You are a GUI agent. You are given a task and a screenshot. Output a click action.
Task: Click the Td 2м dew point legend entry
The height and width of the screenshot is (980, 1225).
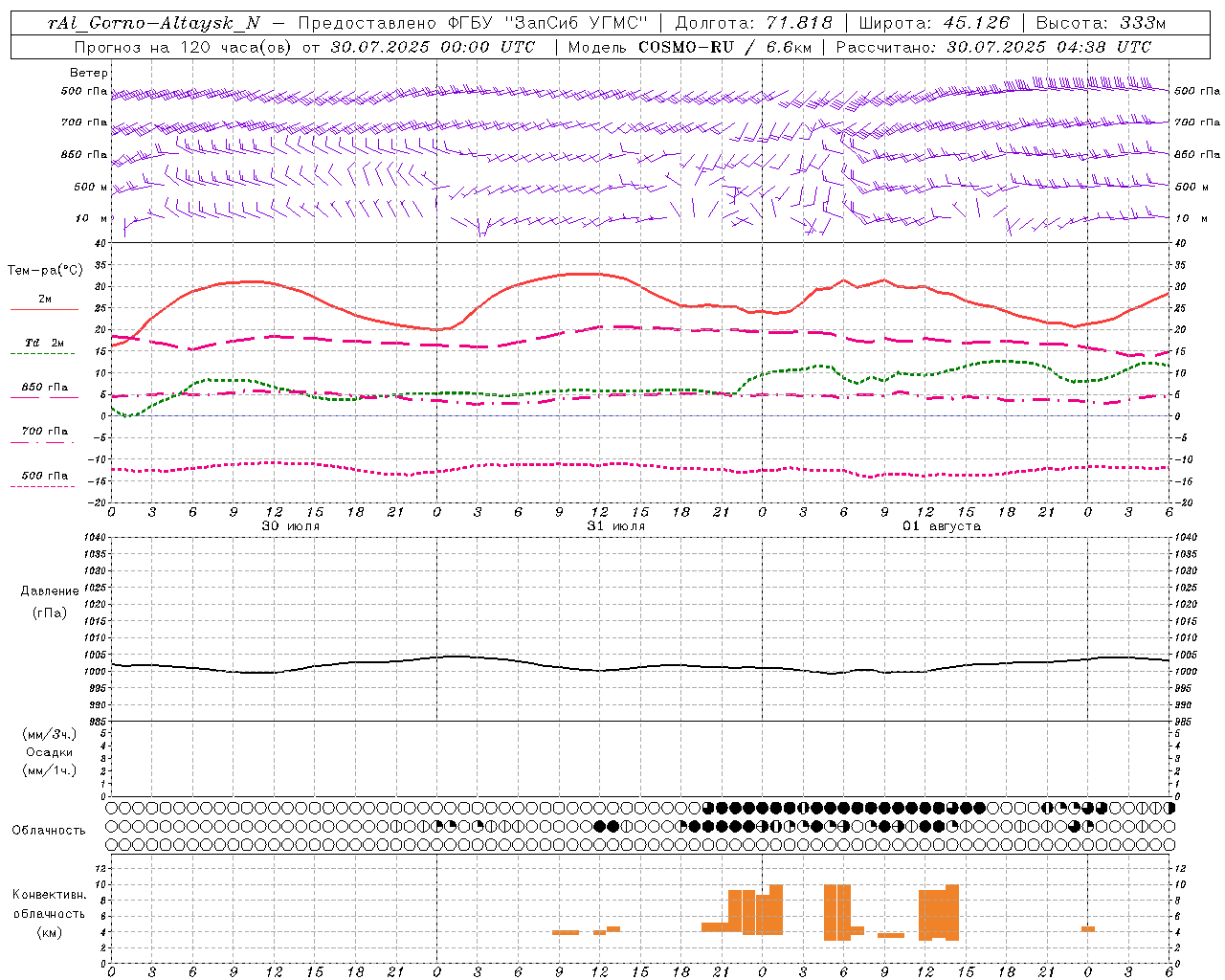[45, 345]
